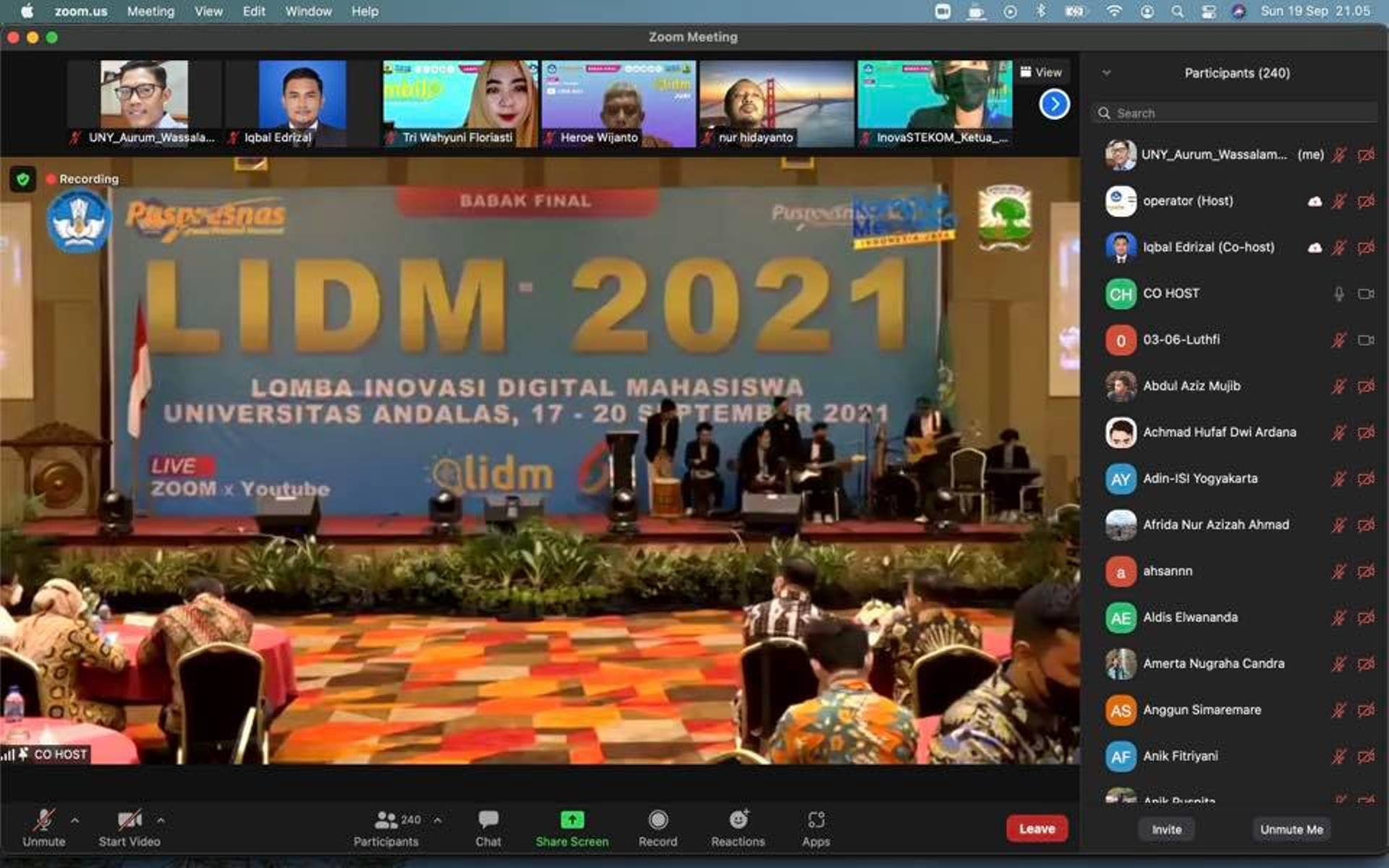Click the green Share Screen icon
The width and height of the screenshot is (1389, 868).
pyautogui.click(x=572, y=820)
